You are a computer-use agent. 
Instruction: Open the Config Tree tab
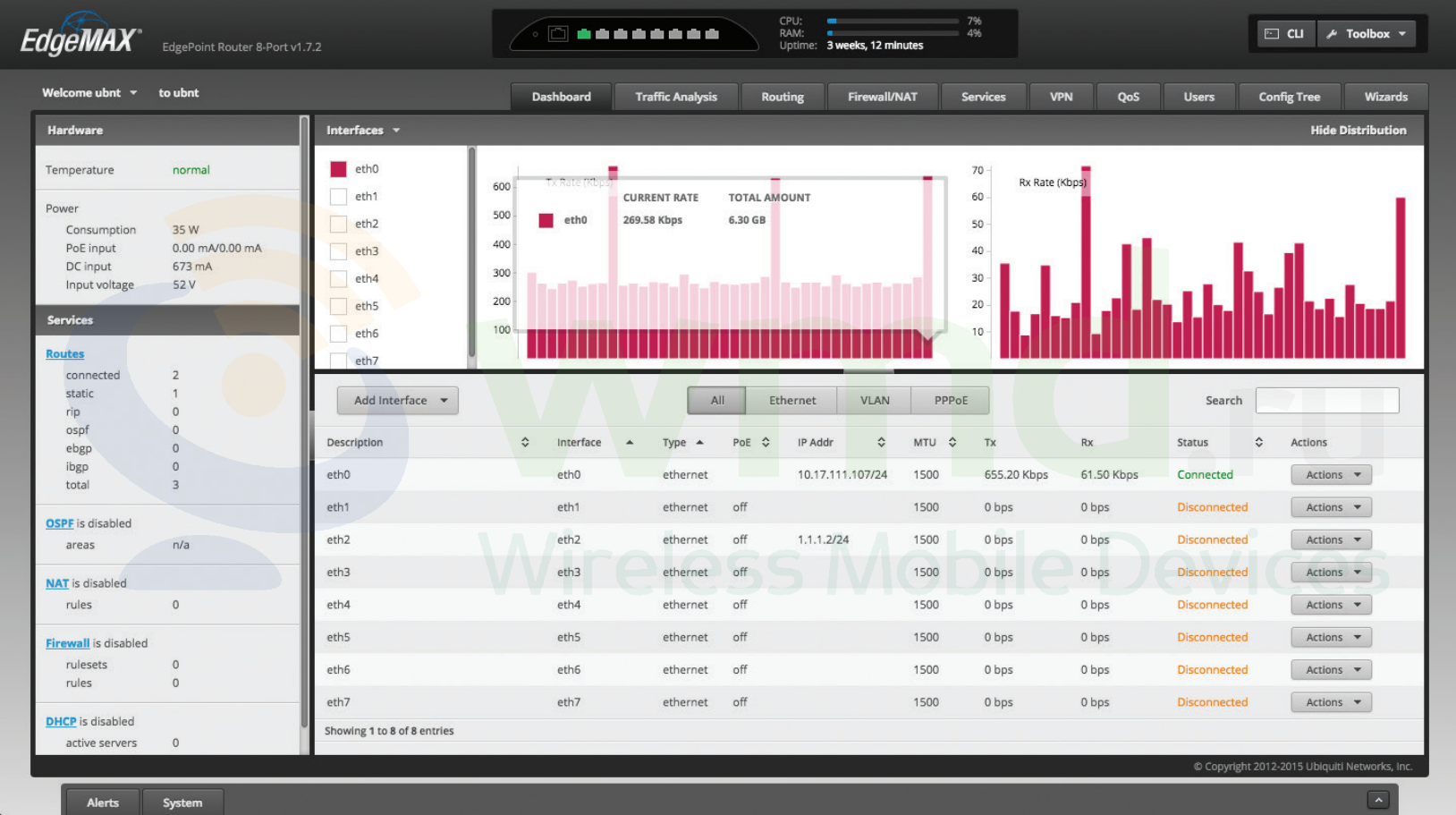pos(1290,97)
